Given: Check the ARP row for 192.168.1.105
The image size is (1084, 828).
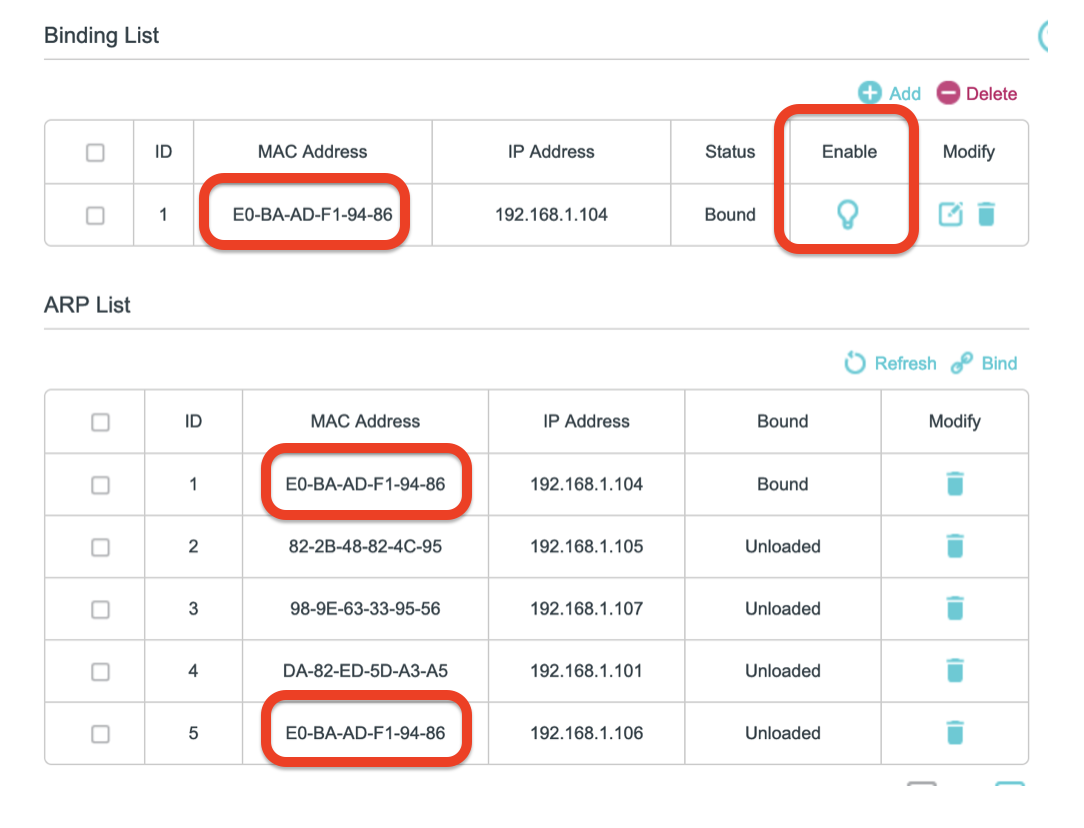Looking at the screenshot, I should coord(100,547).
